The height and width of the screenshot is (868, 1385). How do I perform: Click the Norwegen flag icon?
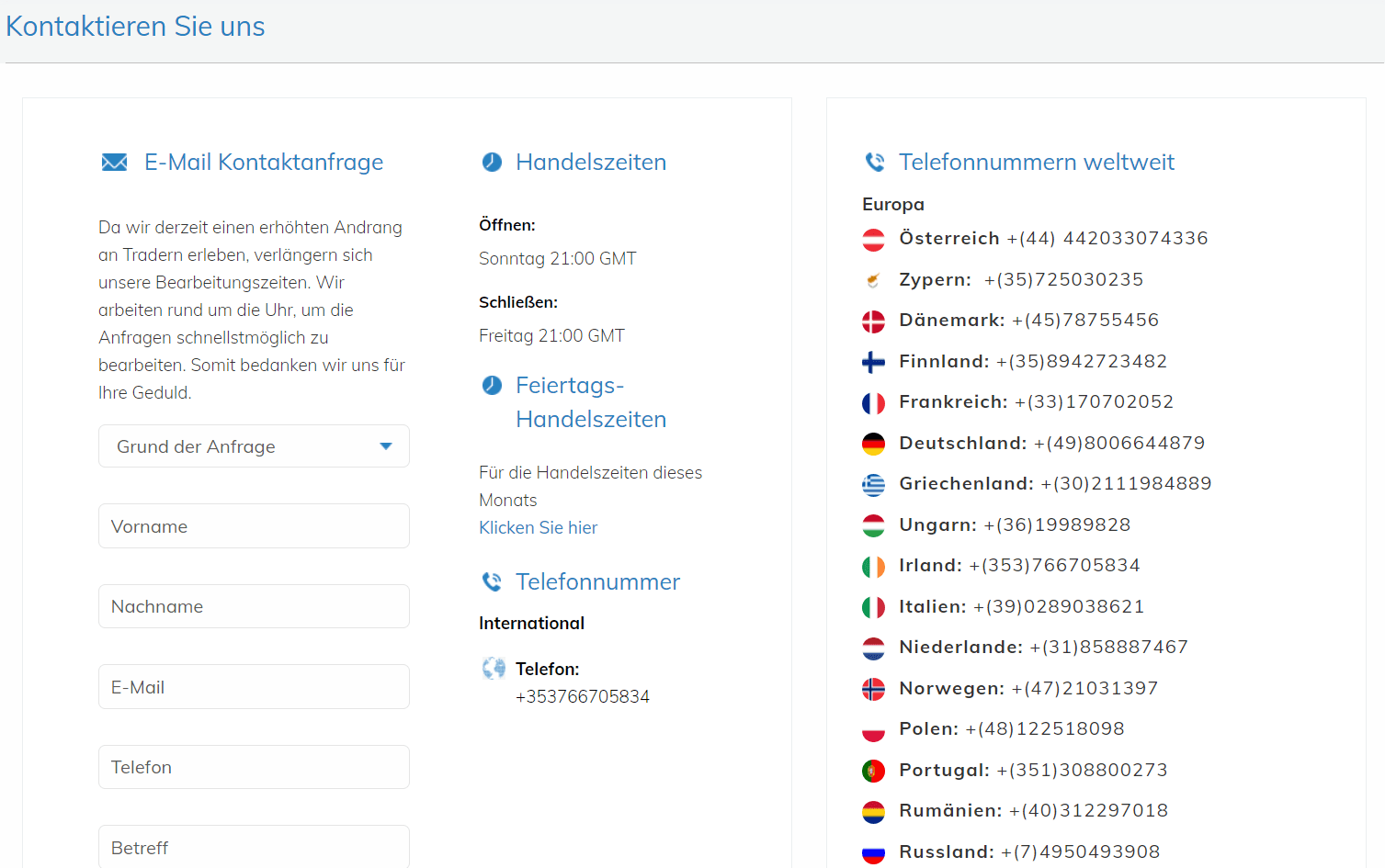point(873,689)
